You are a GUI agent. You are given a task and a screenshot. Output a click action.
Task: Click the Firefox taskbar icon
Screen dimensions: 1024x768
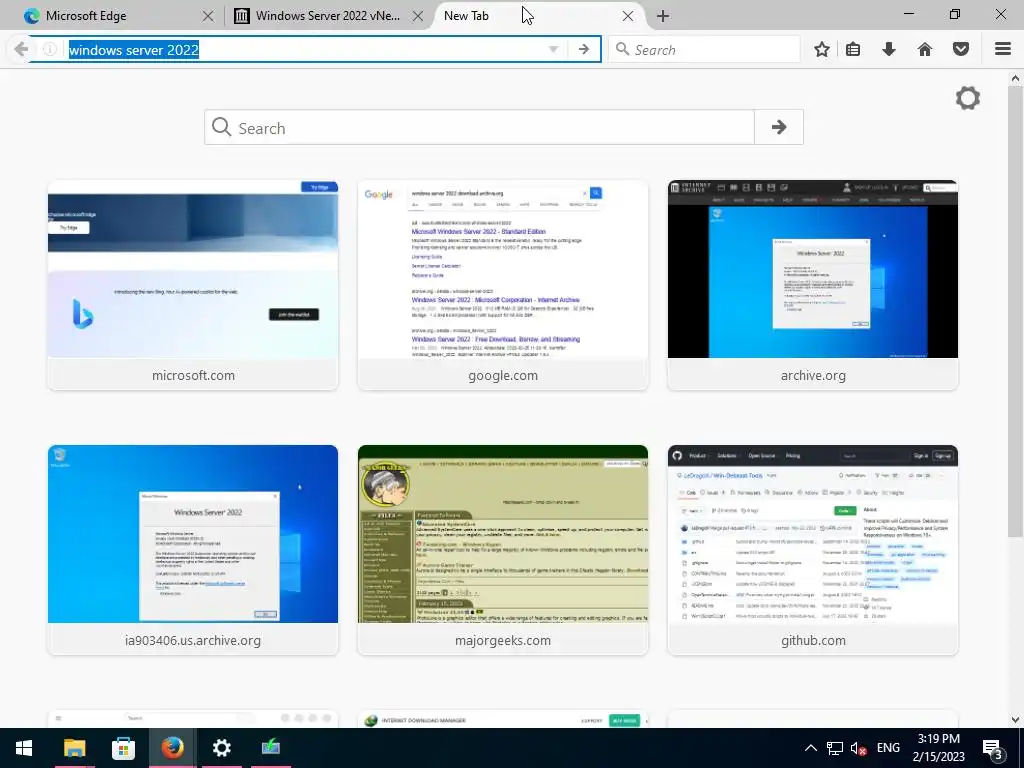click(x=172, y=748)
